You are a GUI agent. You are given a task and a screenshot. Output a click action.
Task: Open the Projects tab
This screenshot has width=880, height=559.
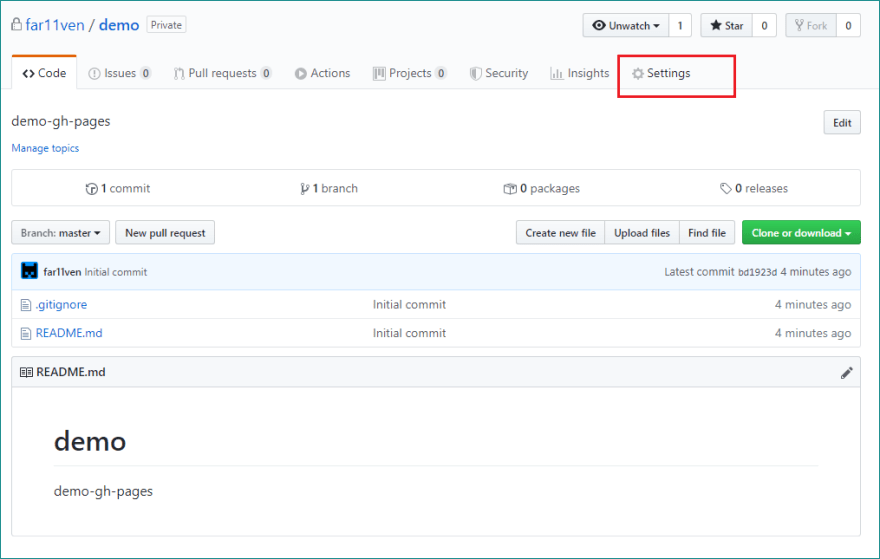click(410, 73)
